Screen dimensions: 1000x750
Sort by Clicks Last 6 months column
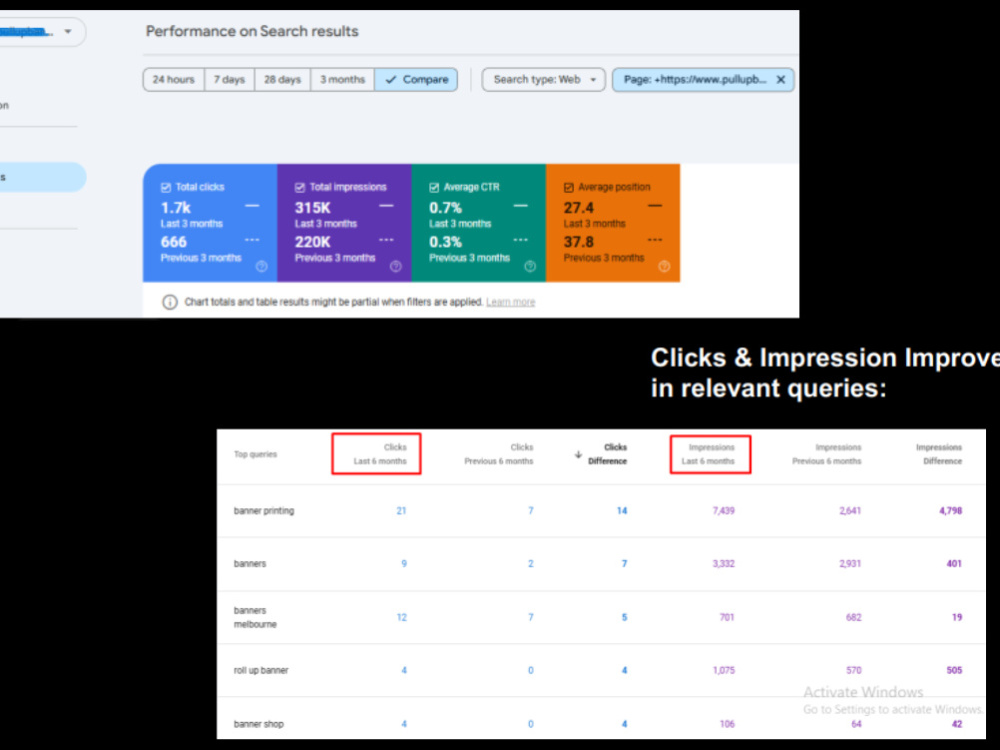point(380,454)
